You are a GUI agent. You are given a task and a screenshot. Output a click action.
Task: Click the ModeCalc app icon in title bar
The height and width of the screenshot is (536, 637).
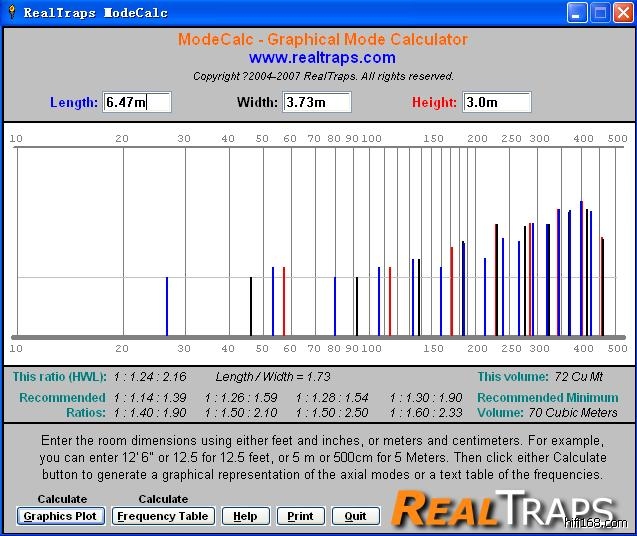pyautogui.click(x=10, y=13)
